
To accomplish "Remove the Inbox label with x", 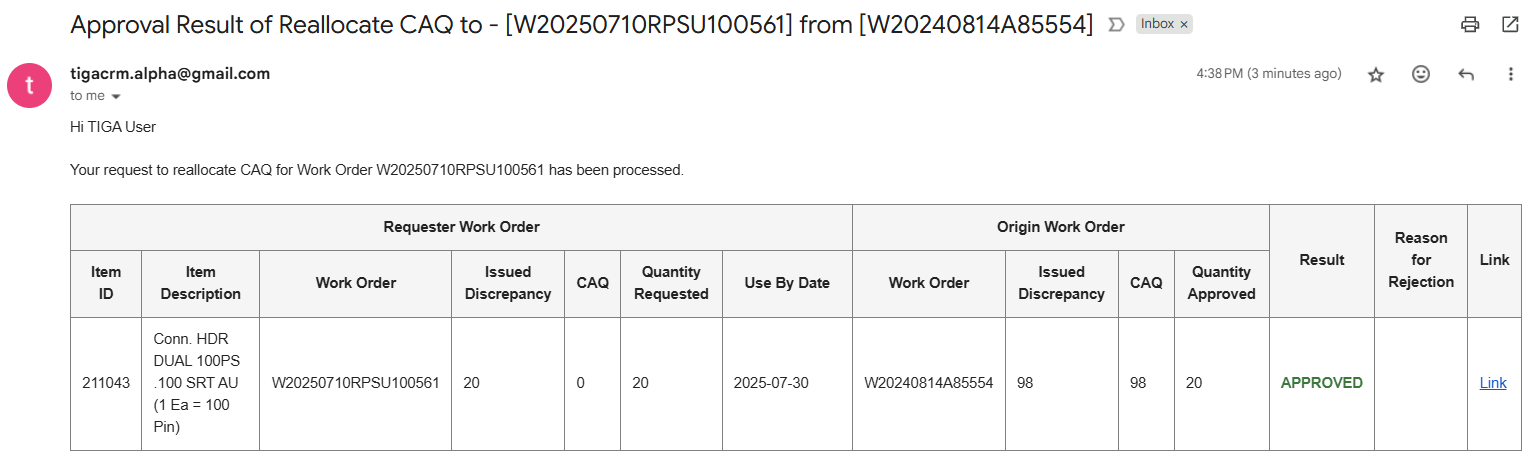I will 1184,24.
